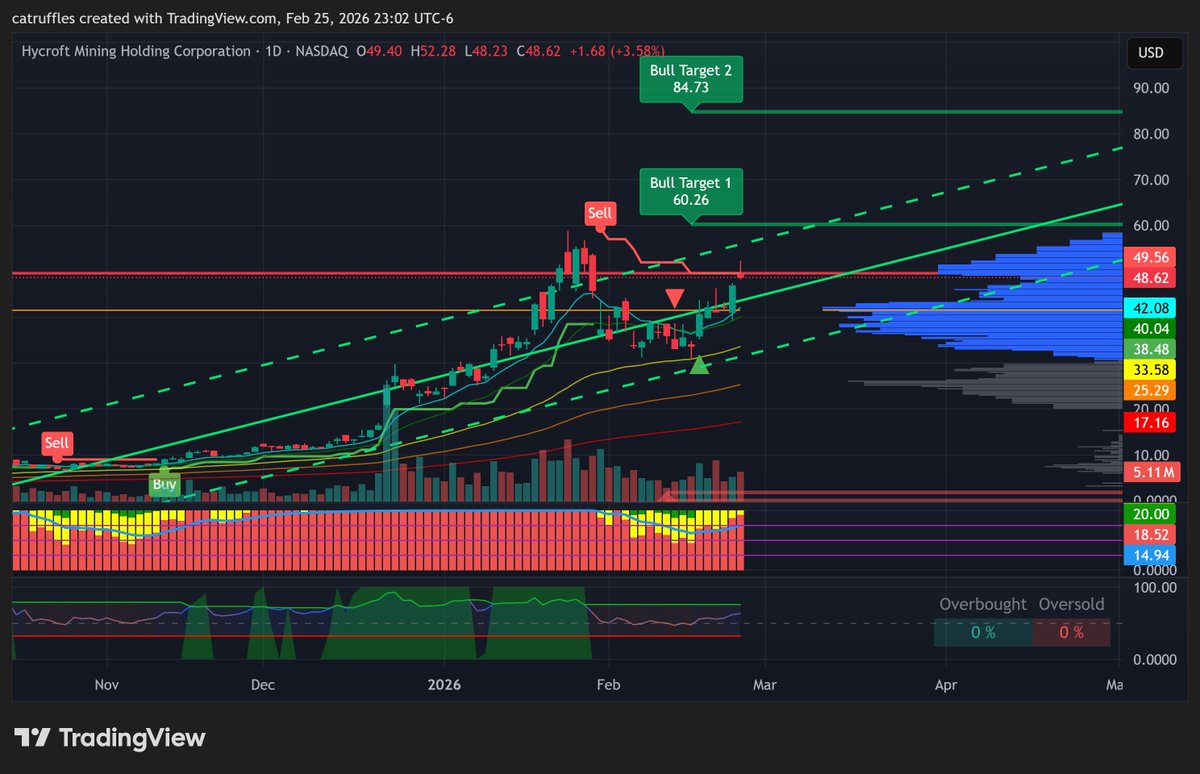This screenshot has height=774, width=1200.
Task: Click the orange 25.29 price label
Action: click(1151, 390)
